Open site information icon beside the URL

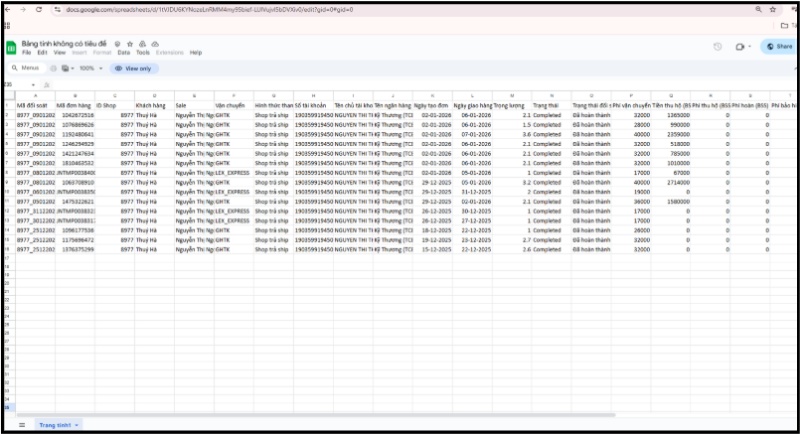click(x=58, y=10)
